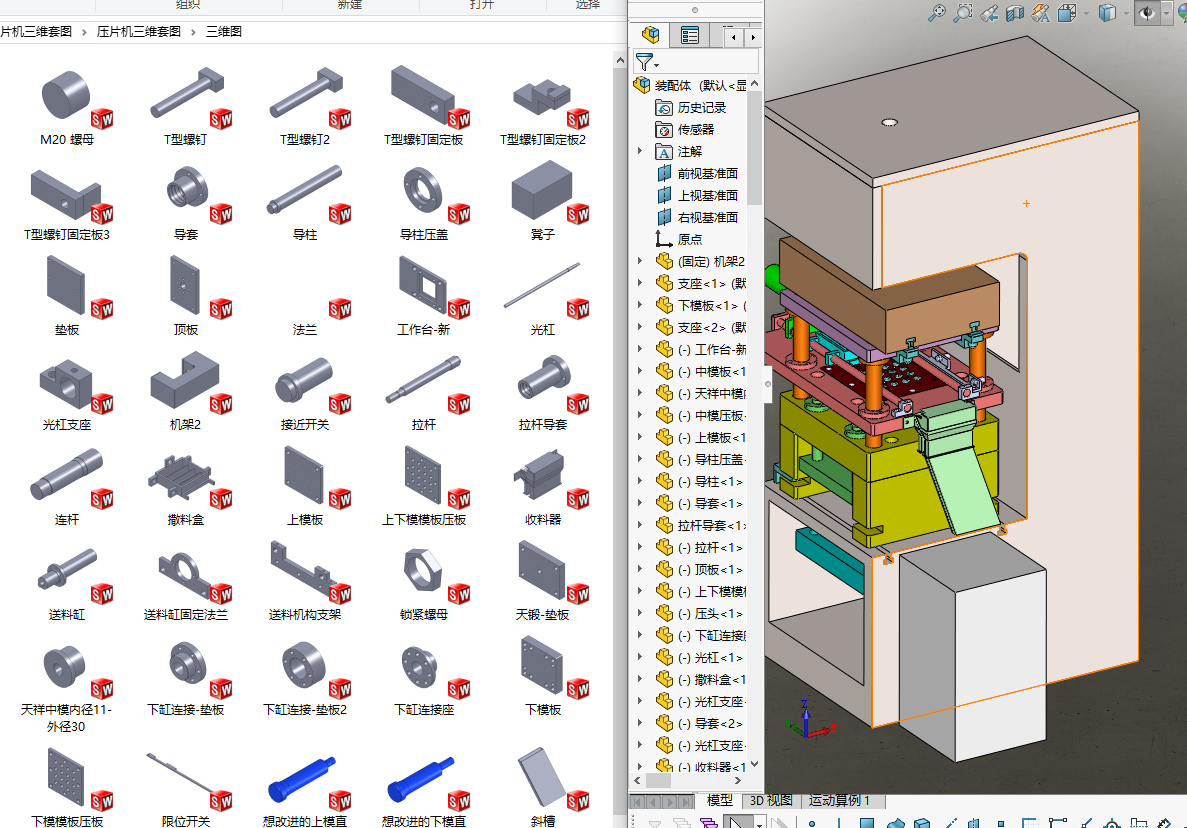Select the Zoom to Area tool
This screenshot has width=1187, height=828.
coord(963,13)
